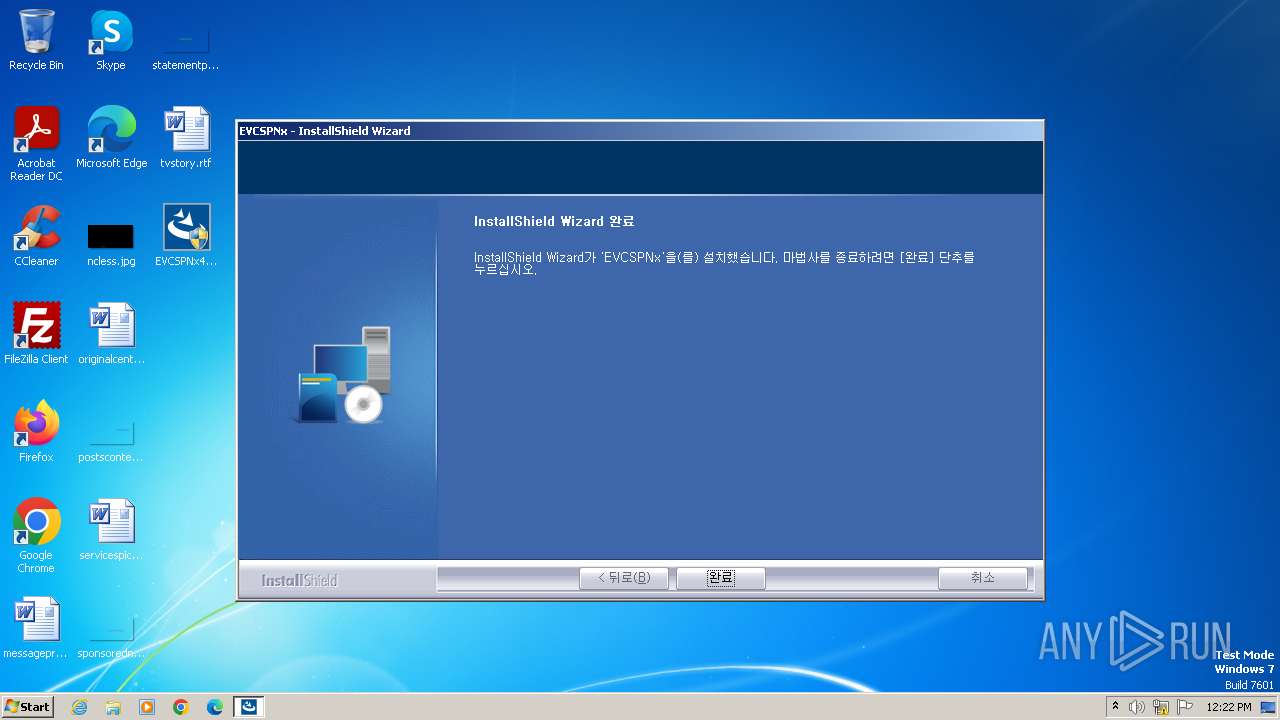Image resolution: width=1280 pixels, height=720 pixels.
Task: Click the Show desktop button
Action: (1269, 707)
